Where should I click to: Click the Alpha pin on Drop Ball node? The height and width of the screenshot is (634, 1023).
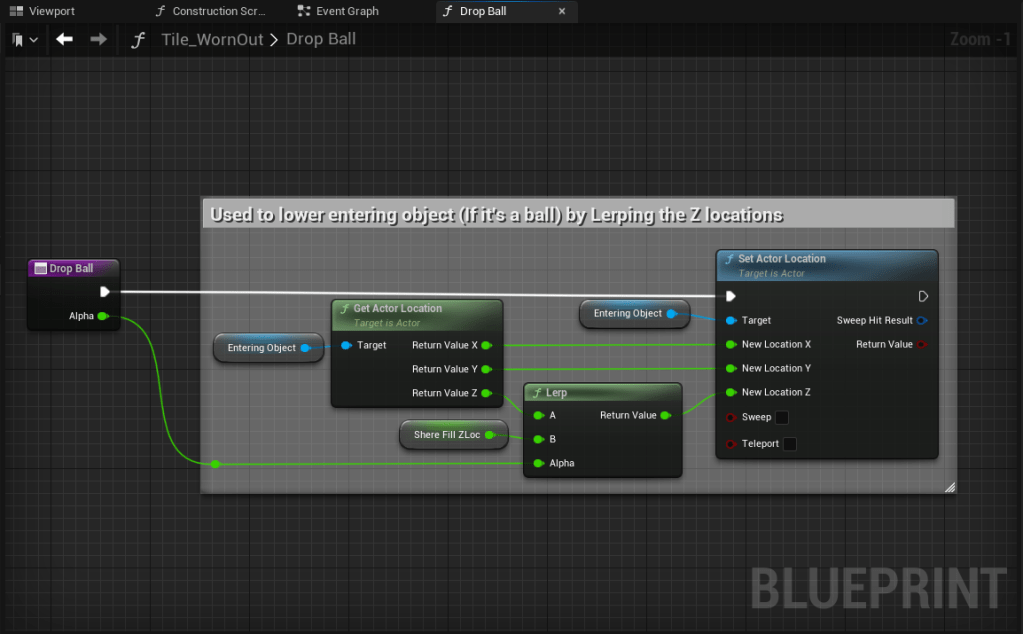pos(103,316)
